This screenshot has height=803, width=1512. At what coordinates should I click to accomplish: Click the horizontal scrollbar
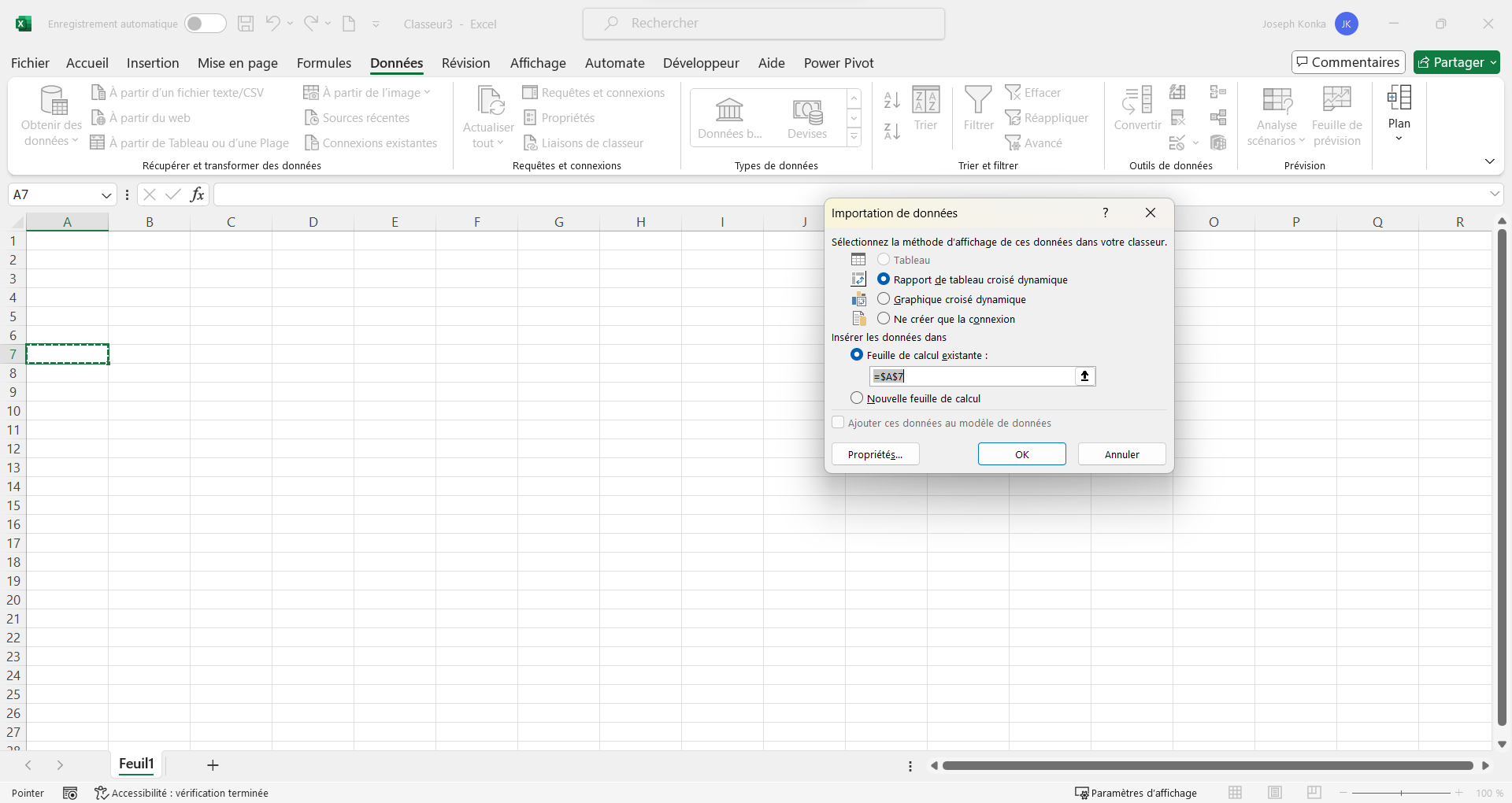point(1208,765)
